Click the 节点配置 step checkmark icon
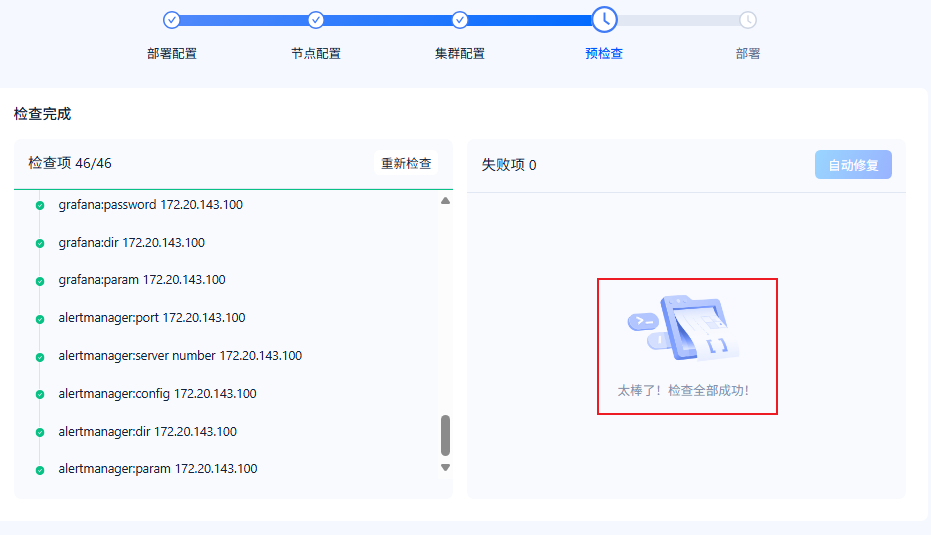 (316, 20)
